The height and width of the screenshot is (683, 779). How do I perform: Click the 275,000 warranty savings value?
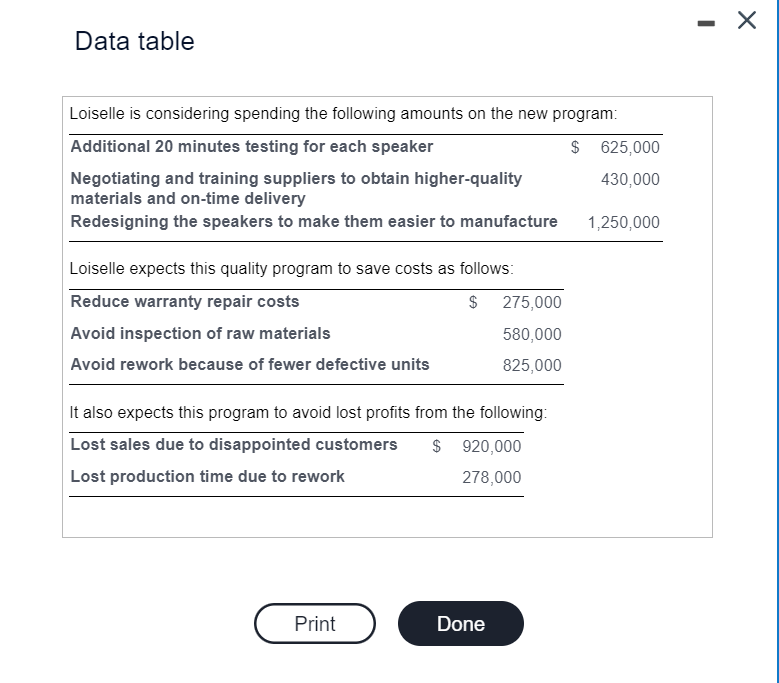coord(532,303)
